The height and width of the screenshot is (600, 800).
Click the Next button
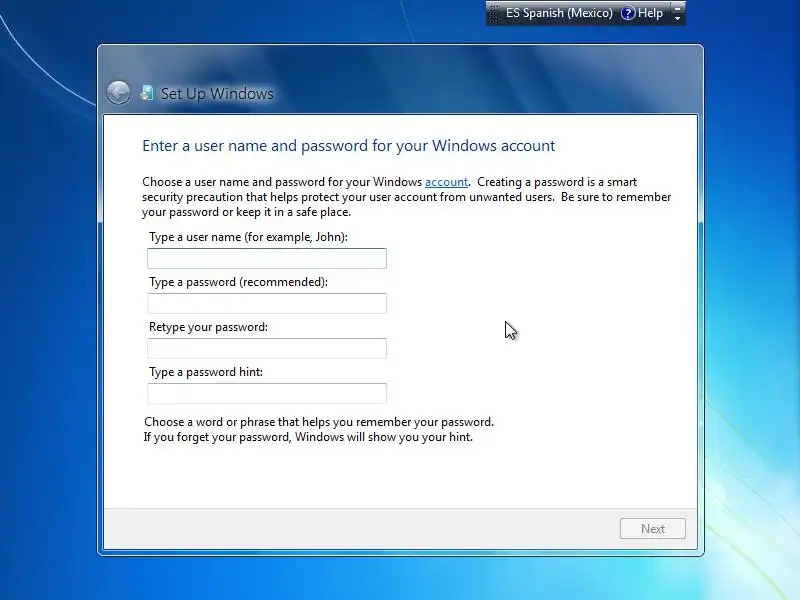click(653, 529)
